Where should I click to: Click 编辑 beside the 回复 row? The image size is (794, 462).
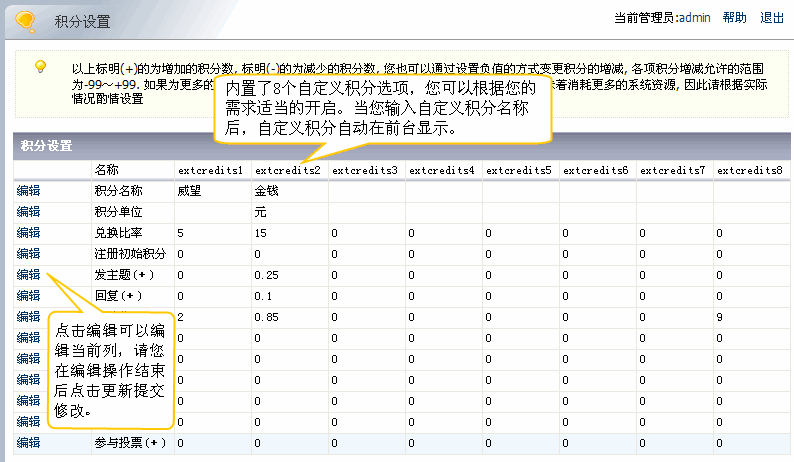(x=28, y=296)
